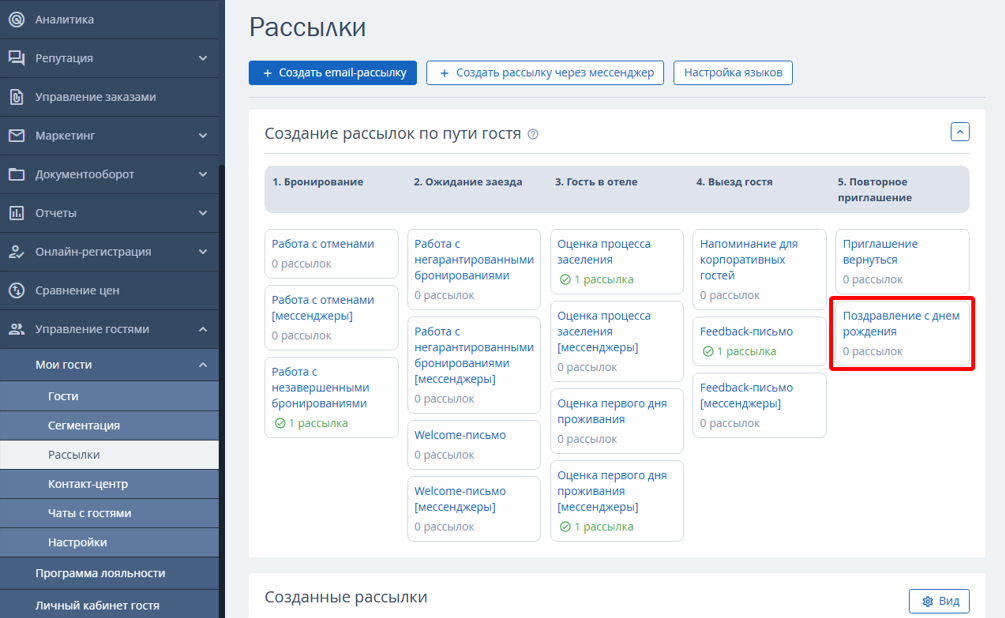Collapse the Управление гостями menu section
Screen dimensions: 1005x618
pyautogui.click(x=203, y=329)
